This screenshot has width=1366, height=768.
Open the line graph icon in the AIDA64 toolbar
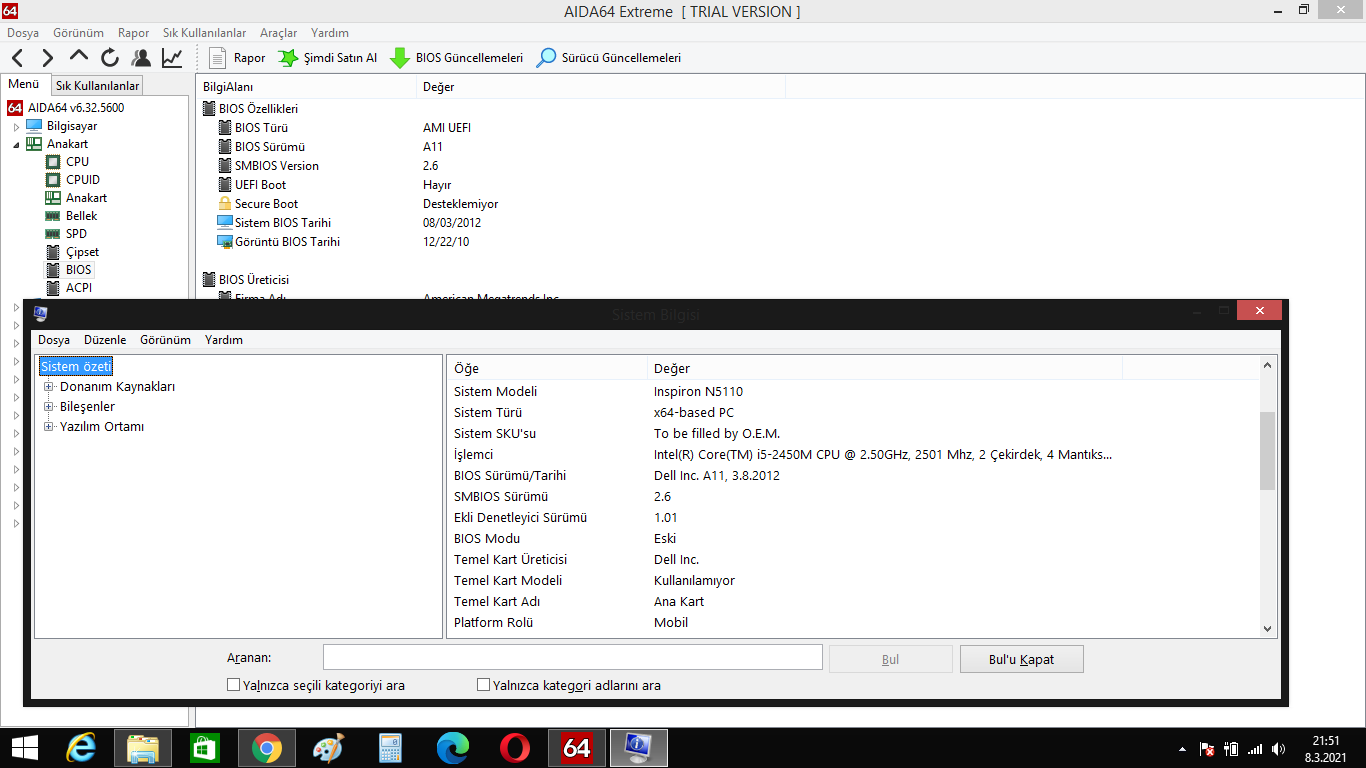172,58
